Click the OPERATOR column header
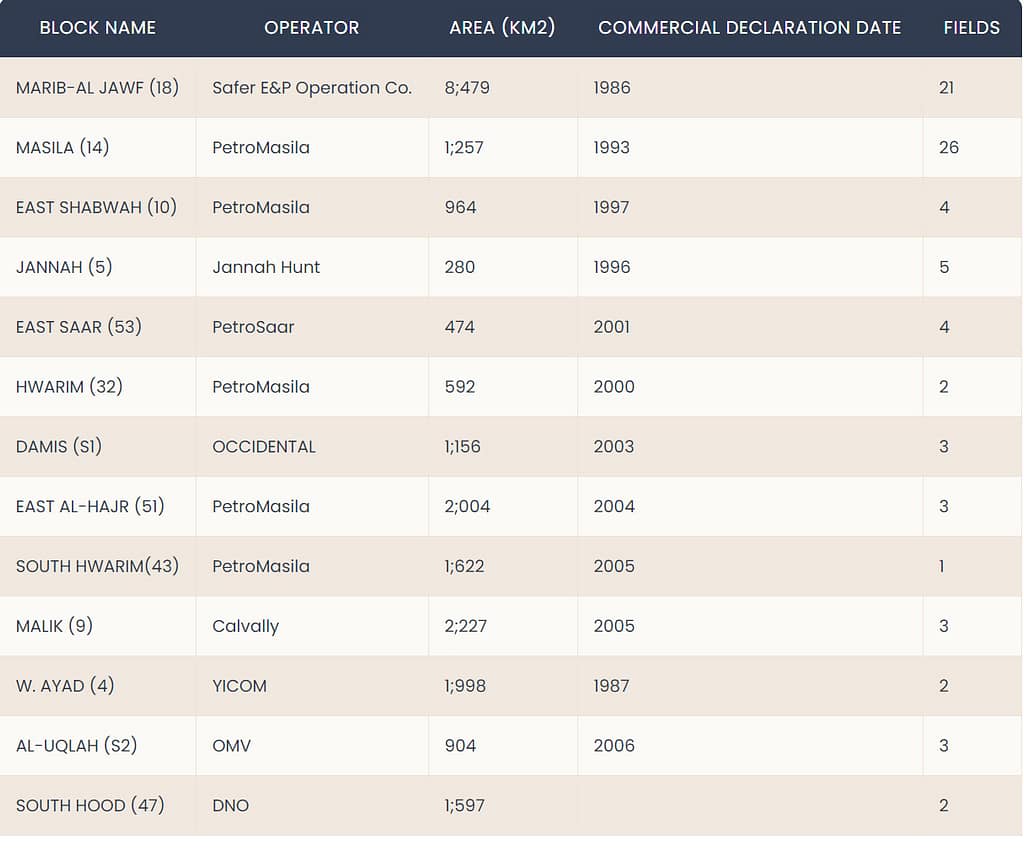Viewport: 1024px width, 856px height. point(311,28)
